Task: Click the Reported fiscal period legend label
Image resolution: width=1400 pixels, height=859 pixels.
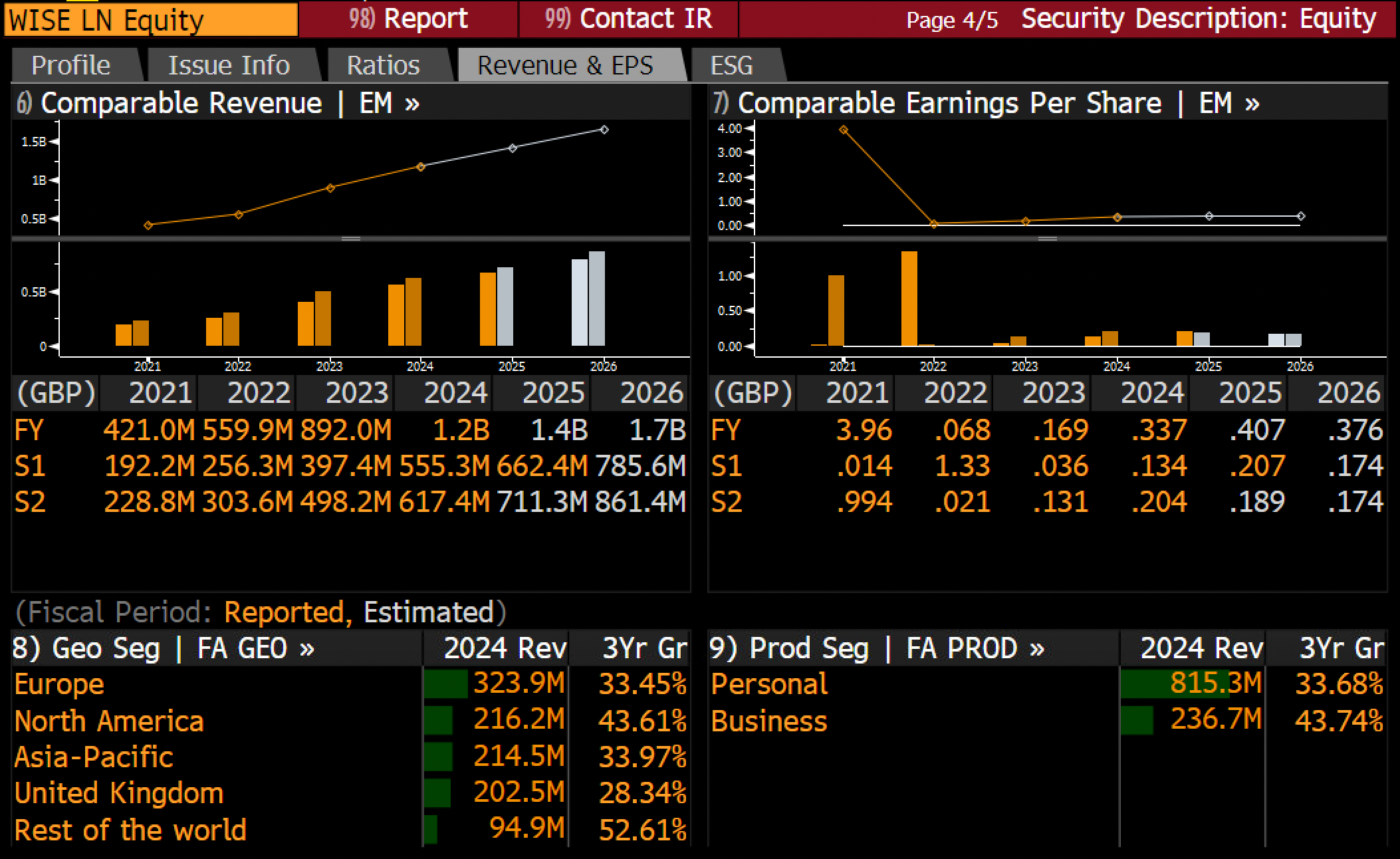Action: tap(288, 612)
